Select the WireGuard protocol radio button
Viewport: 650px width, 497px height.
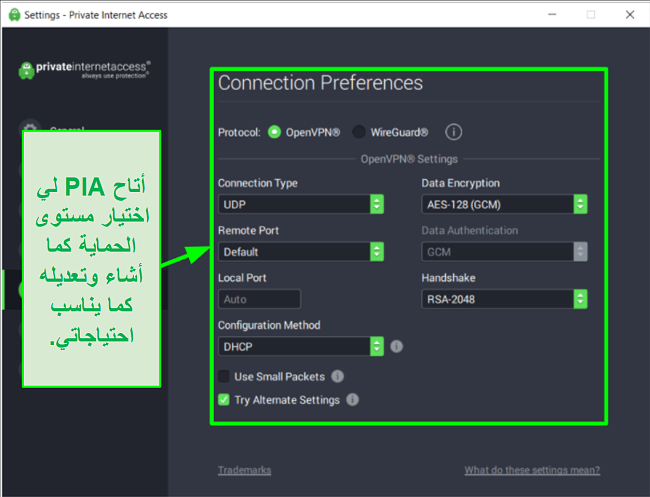click(x=359, y=132)
